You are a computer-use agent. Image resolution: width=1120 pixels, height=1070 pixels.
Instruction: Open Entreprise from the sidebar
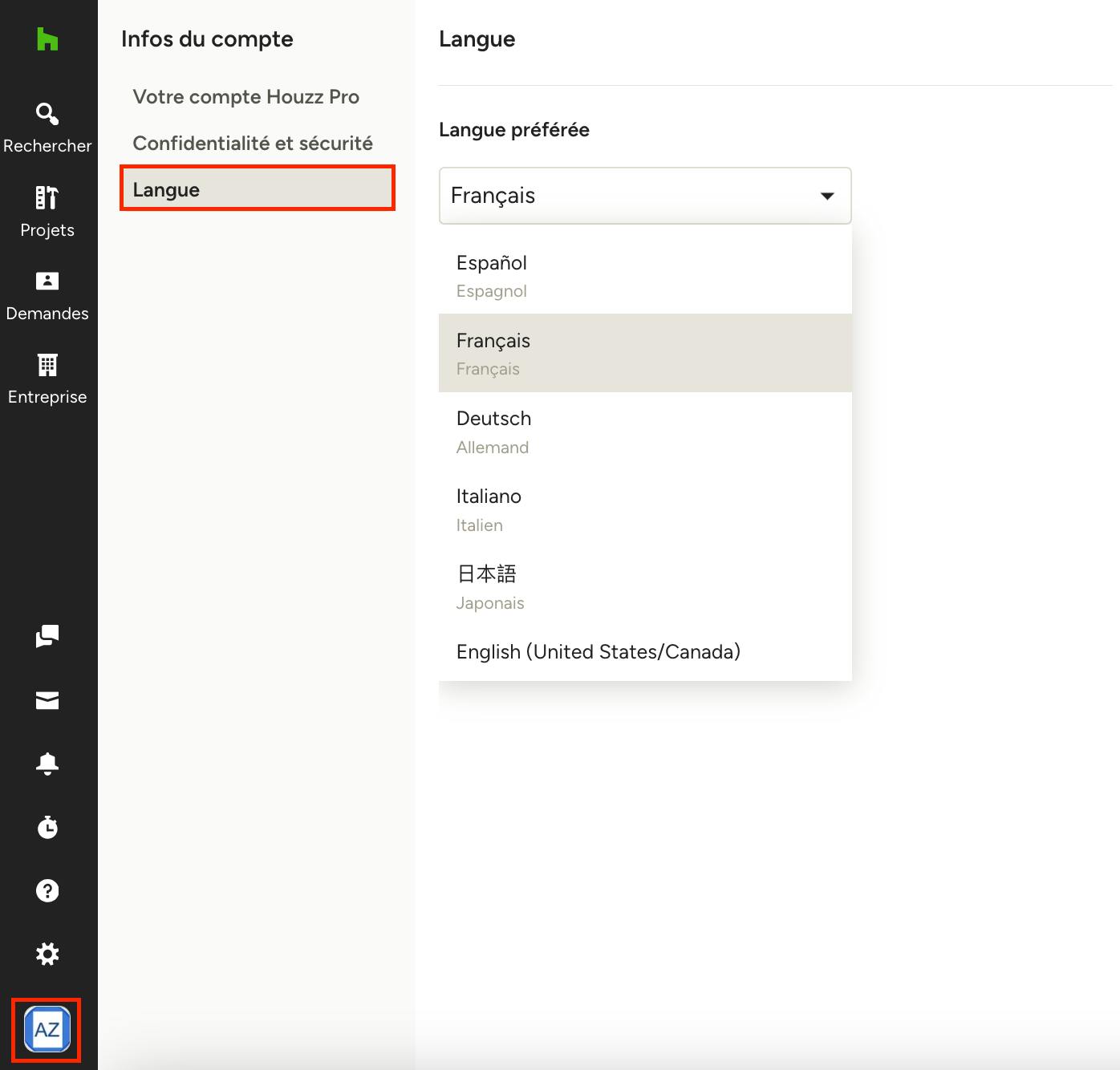pyautogui.click(x=47, y=379)
